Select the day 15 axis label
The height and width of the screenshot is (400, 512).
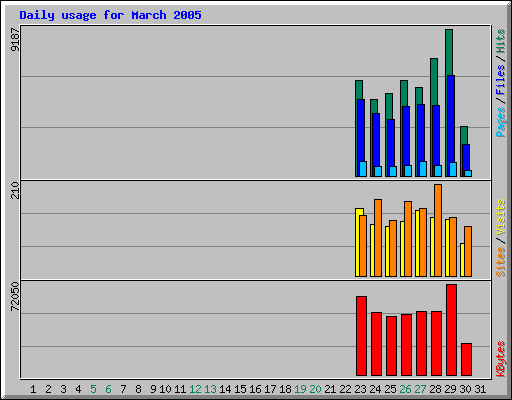point(240,389)
